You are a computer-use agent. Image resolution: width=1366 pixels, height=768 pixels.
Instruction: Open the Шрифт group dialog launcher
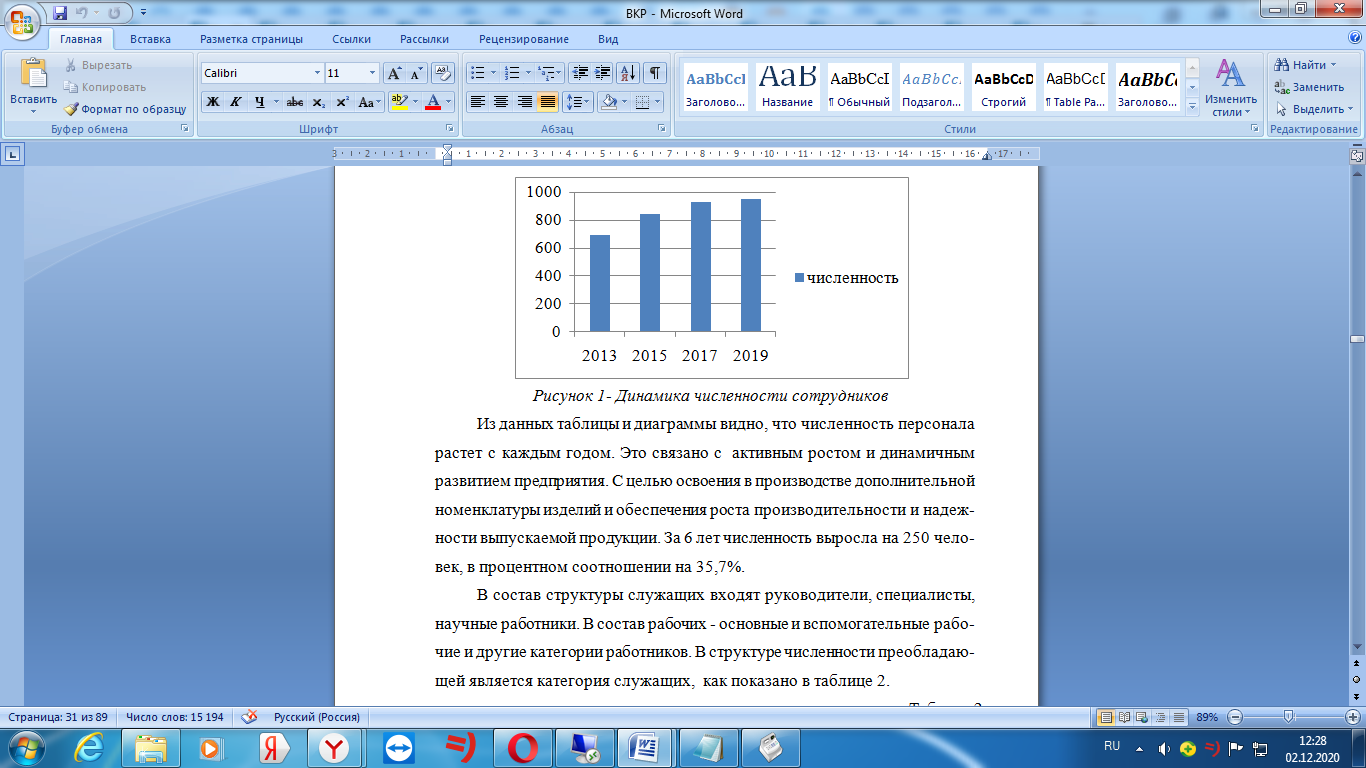451,129
